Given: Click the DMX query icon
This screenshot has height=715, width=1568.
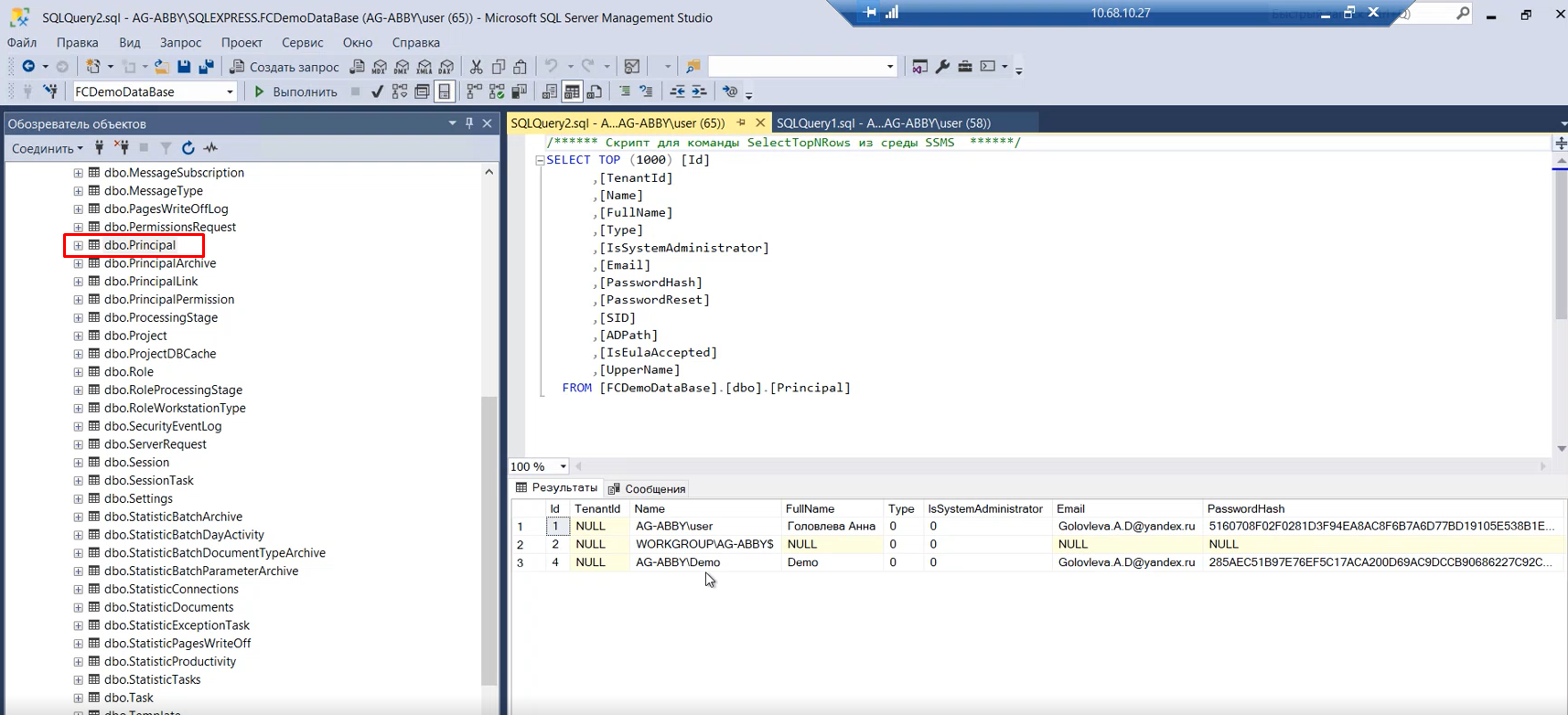Looking at the screenshot, I should (x=402, y=66).
